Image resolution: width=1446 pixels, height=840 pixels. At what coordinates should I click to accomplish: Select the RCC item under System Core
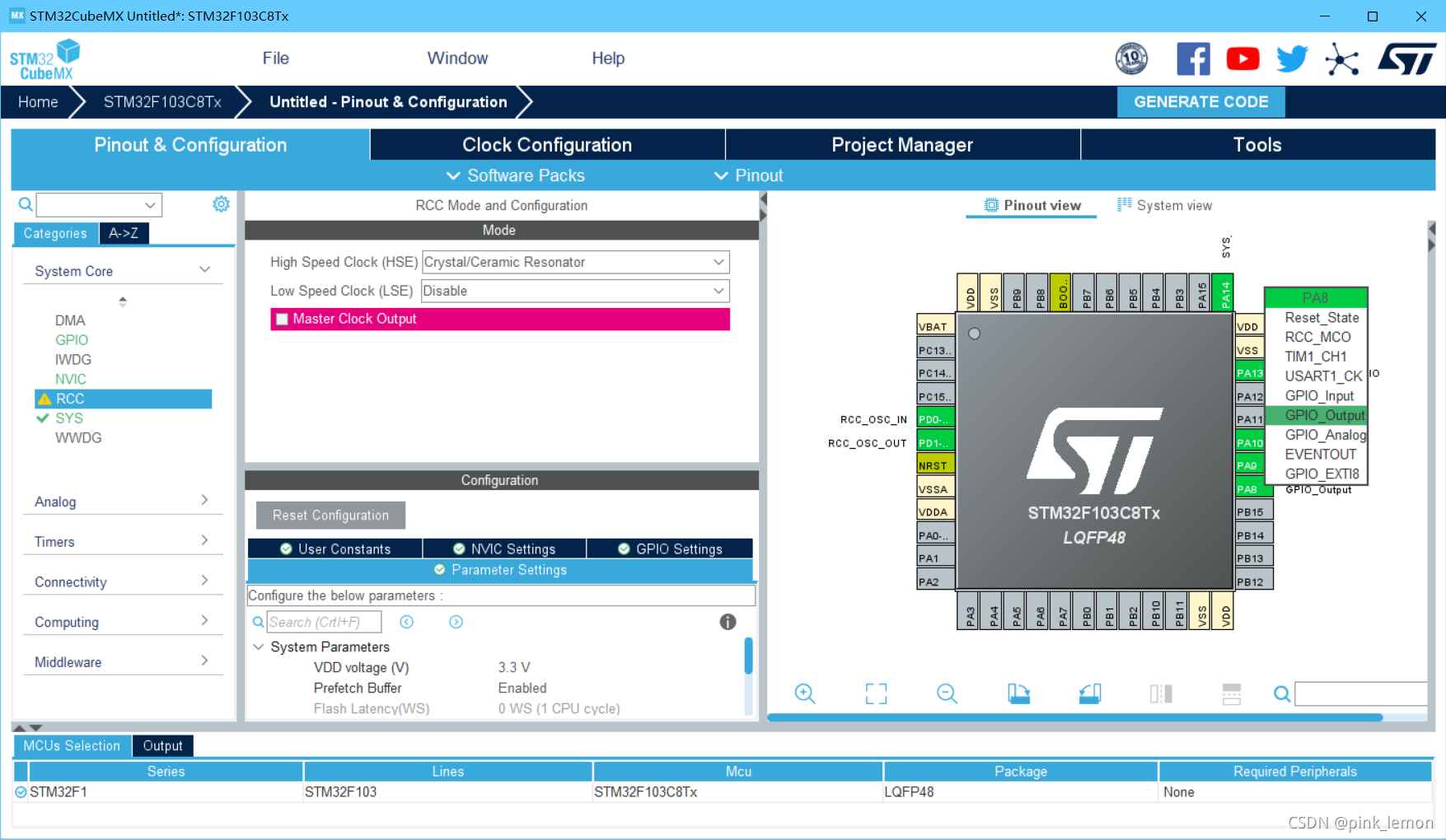tap(123, 399)
